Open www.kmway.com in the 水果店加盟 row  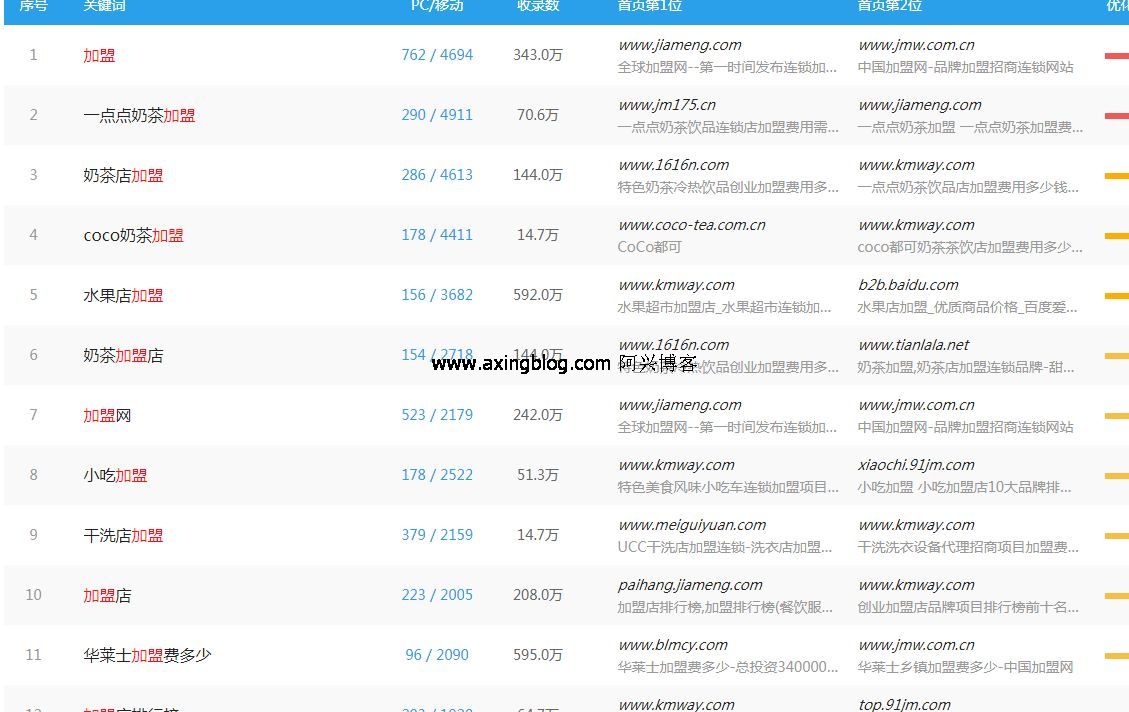pyautogui.click(x=676, y=285)
